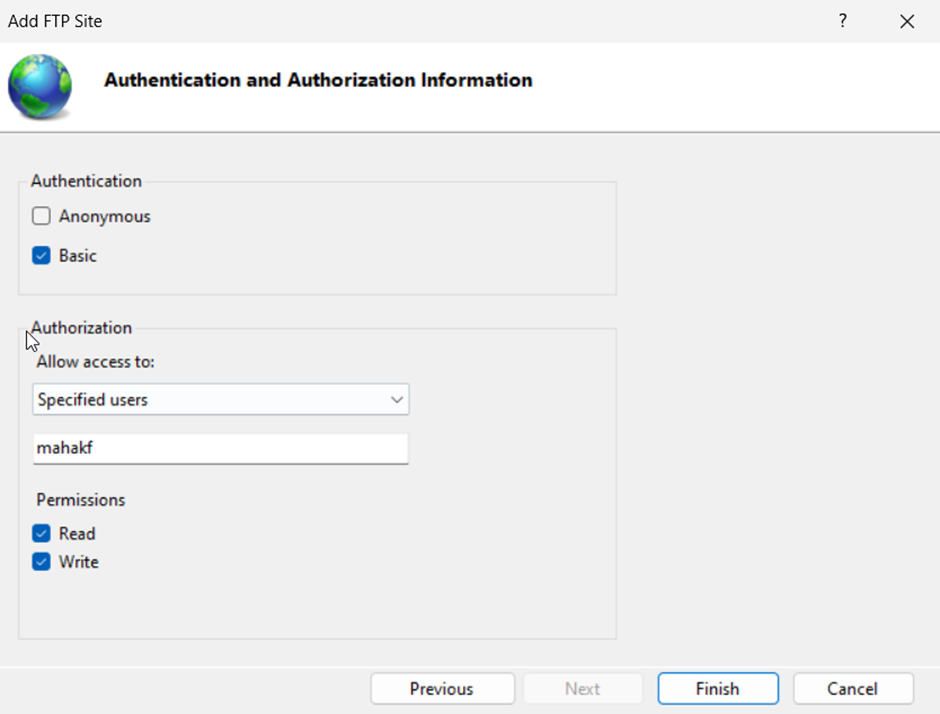Click the chevron arrow of the access combo box
The width and height of the screenshot is (940, 714).
point(396,400)
